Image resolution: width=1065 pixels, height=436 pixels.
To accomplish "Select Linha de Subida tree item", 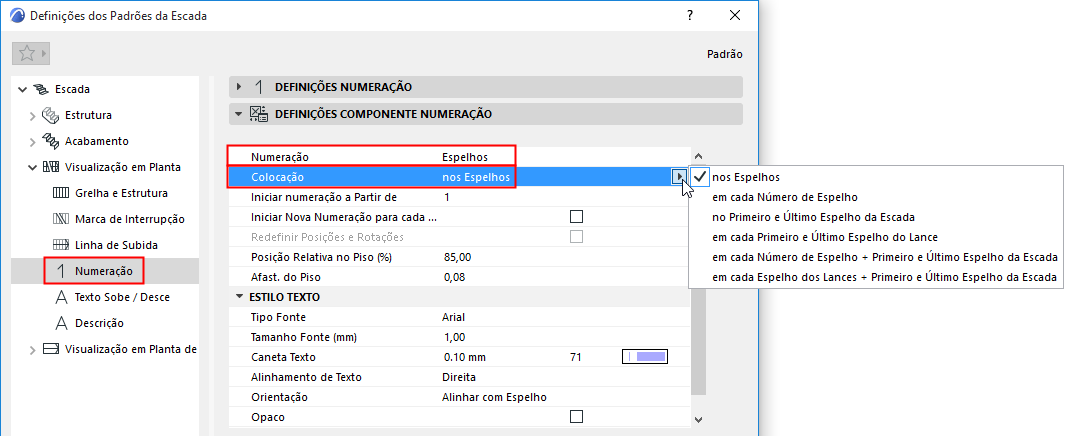I will coord(117,244).
